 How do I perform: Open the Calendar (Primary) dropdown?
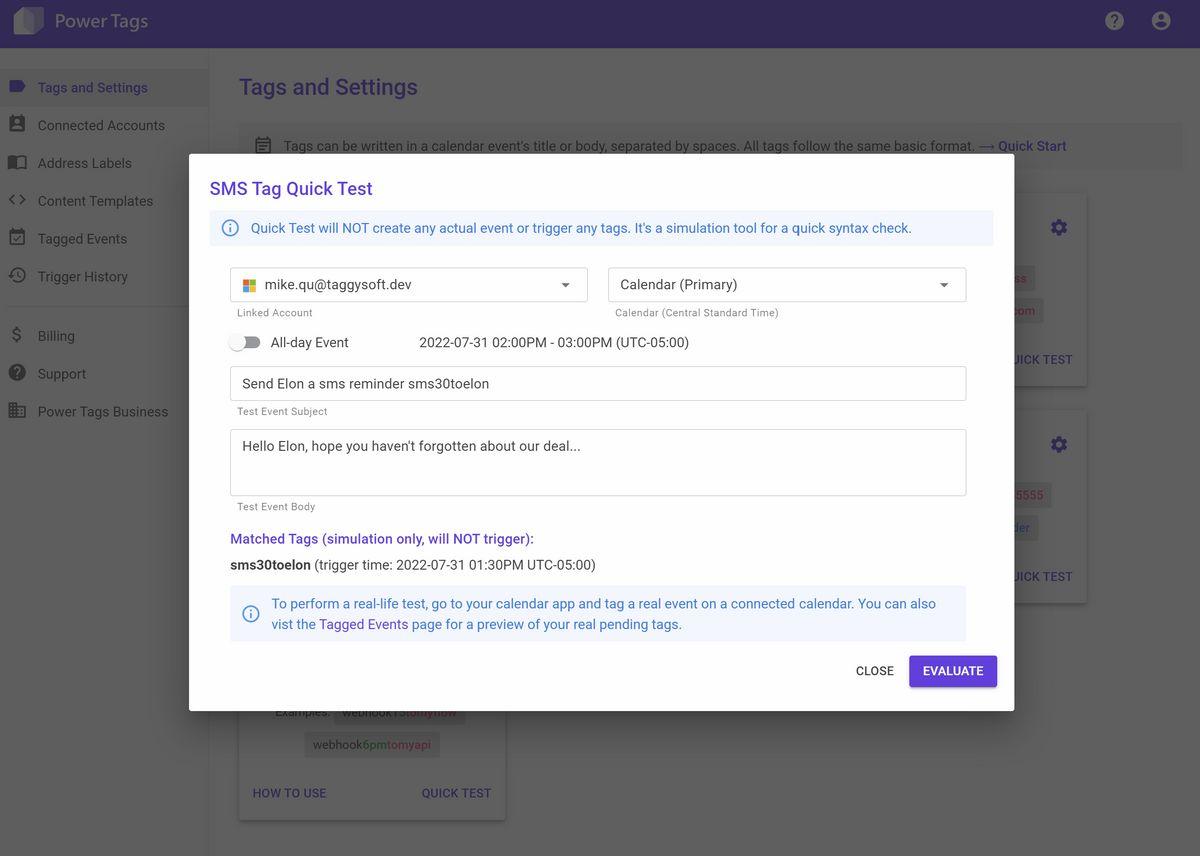tap(787, 285)
